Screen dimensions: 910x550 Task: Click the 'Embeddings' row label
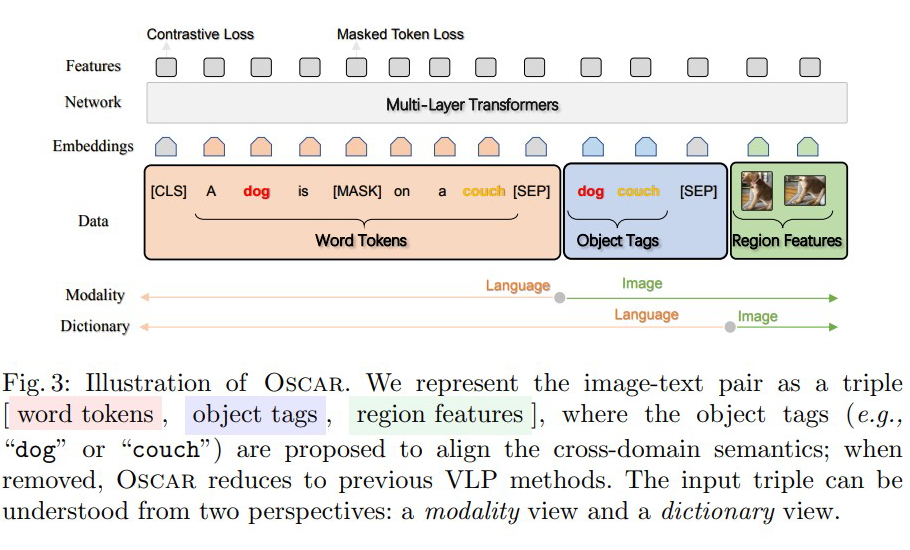[93, 146]
